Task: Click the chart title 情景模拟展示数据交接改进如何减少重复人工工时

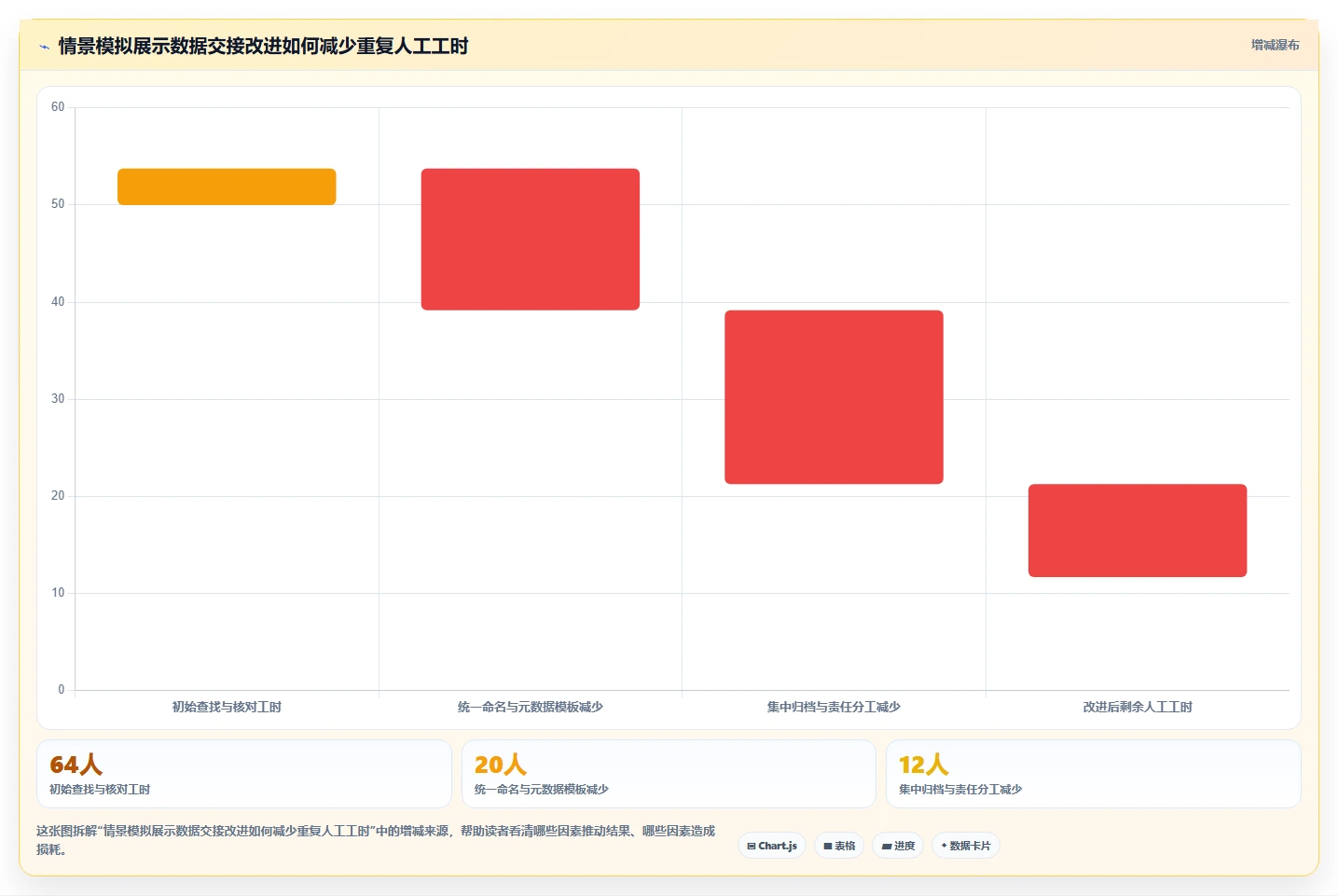Action: (263, 46)
